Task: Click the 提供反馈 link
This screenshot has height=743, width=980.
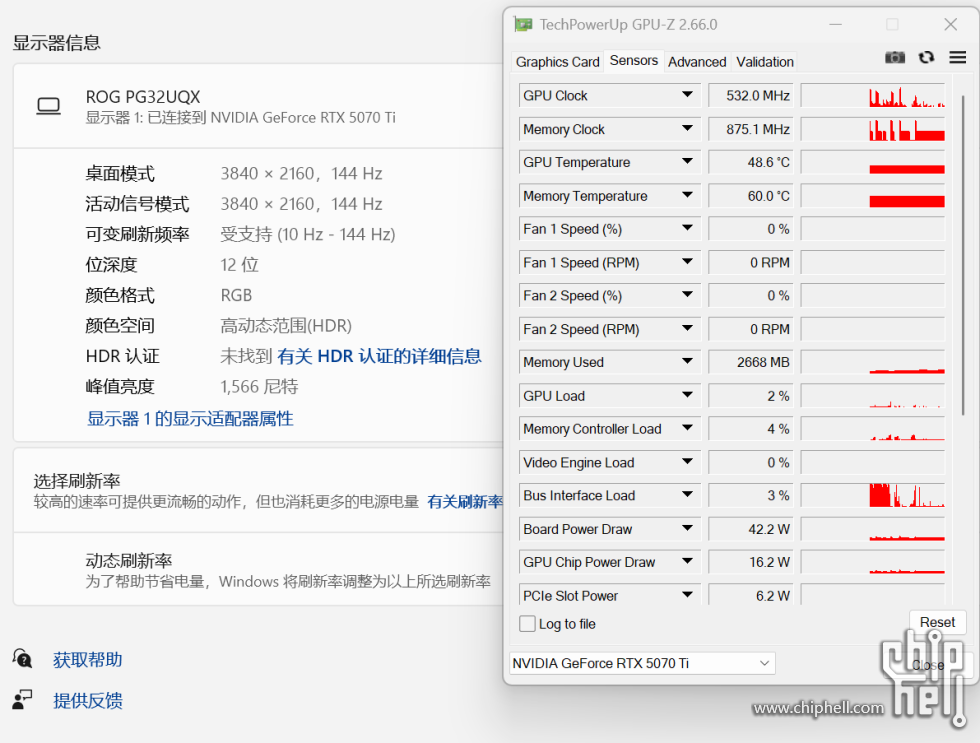Action: 88,701
